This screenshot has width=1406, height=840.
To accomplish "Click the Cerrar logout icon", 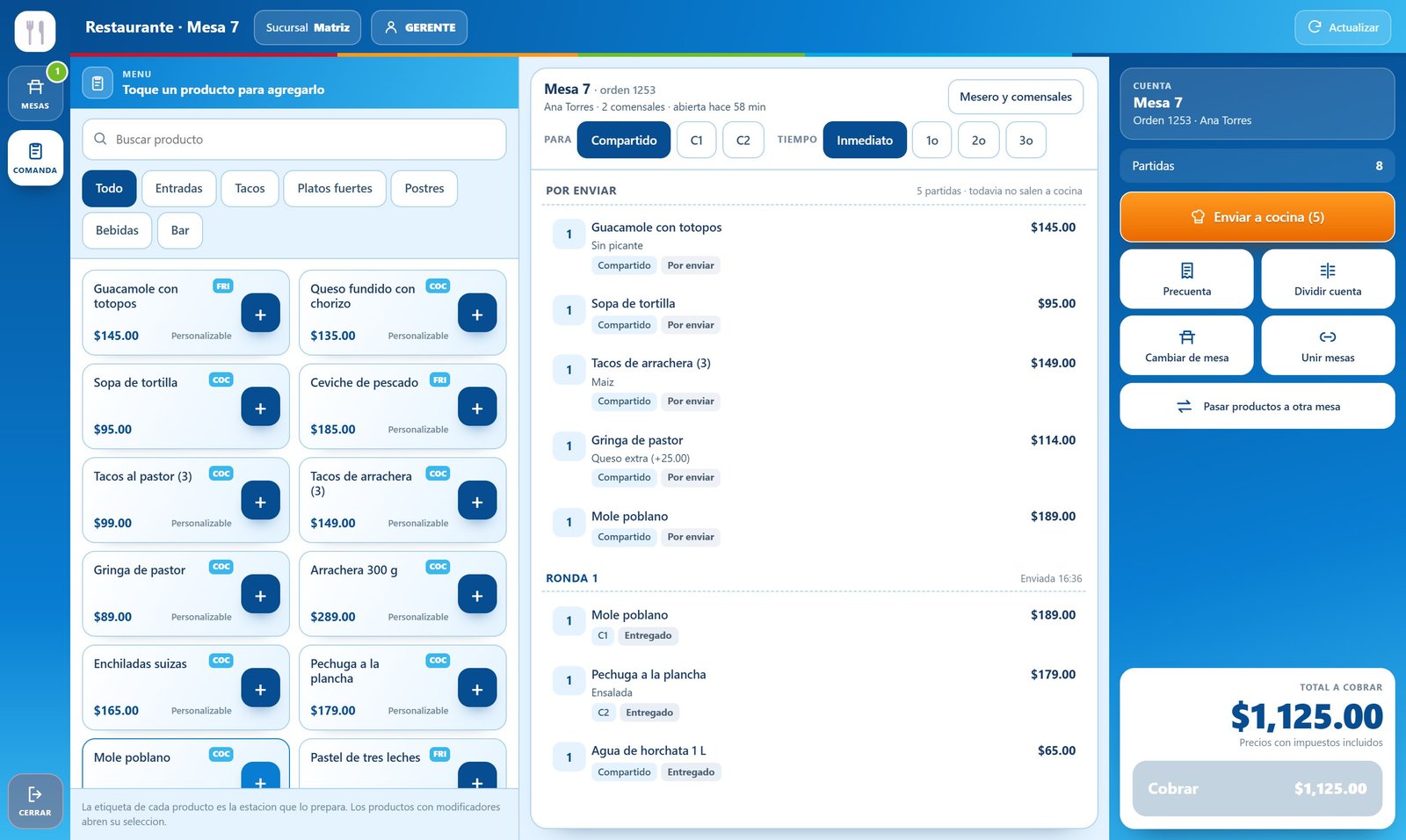I will (35, 801).
